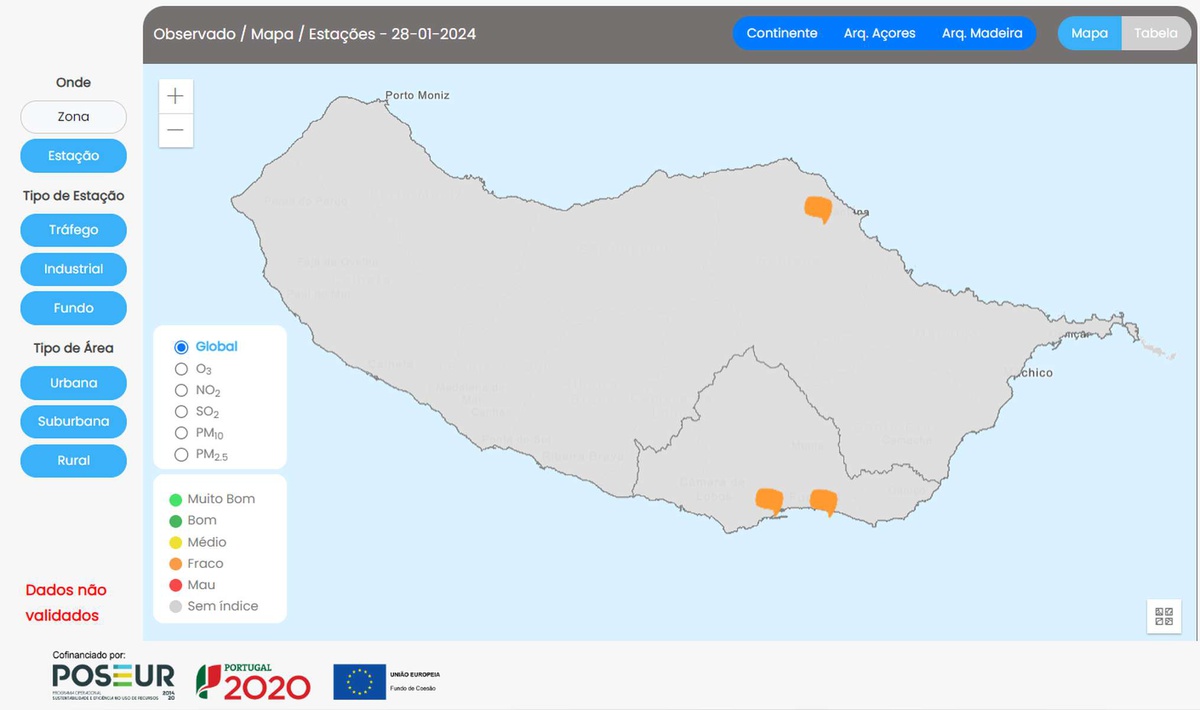Switch to Arq. Açores region tab

tap(879, 33)
